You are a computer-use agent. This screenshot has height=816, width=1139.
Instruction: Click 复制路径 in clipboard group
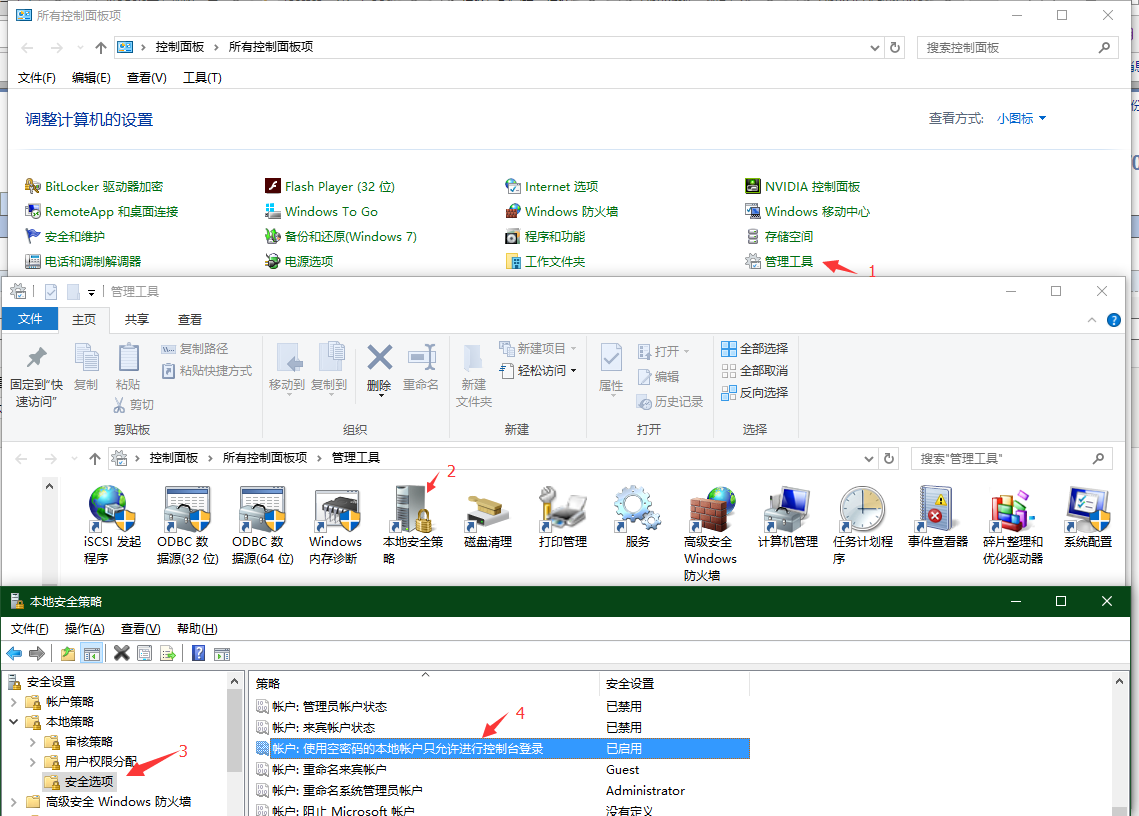[195, 349]
